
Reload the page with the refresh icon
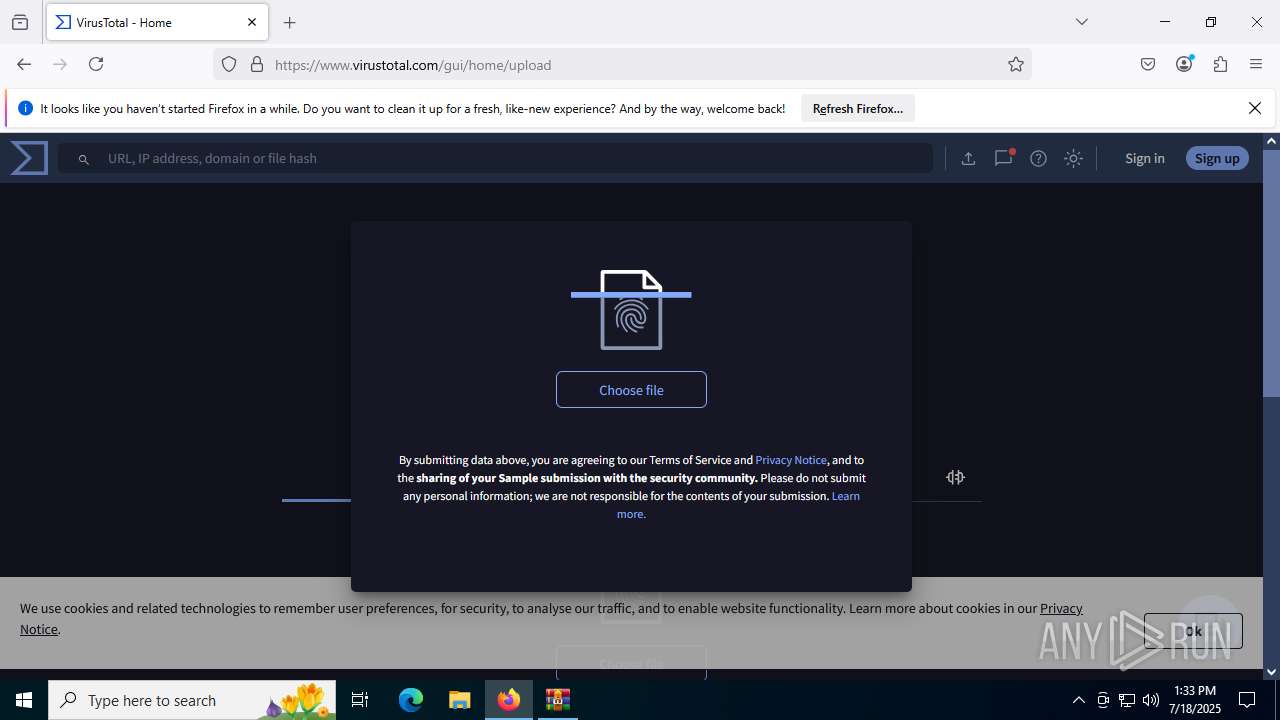point(96,64)
